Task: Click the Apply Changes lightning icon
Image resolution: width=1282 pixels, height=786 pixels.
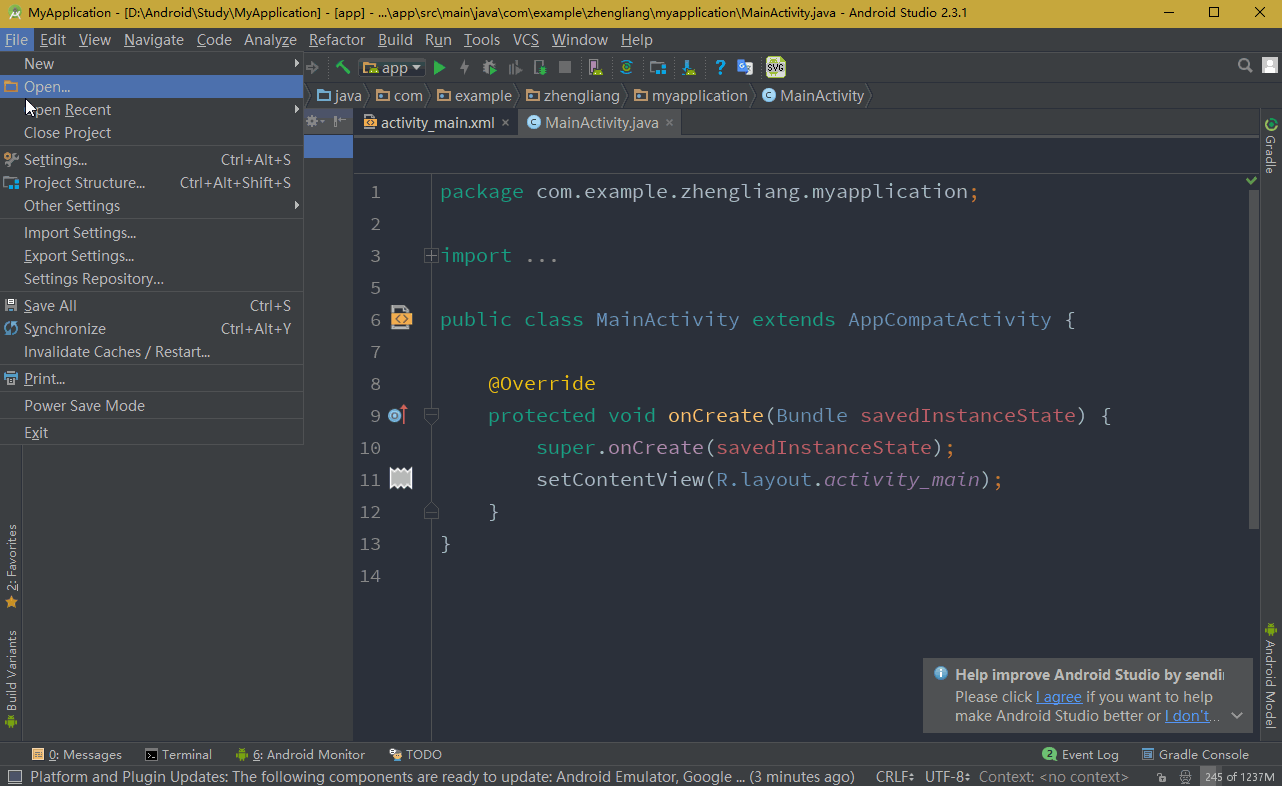Action: 464,68
